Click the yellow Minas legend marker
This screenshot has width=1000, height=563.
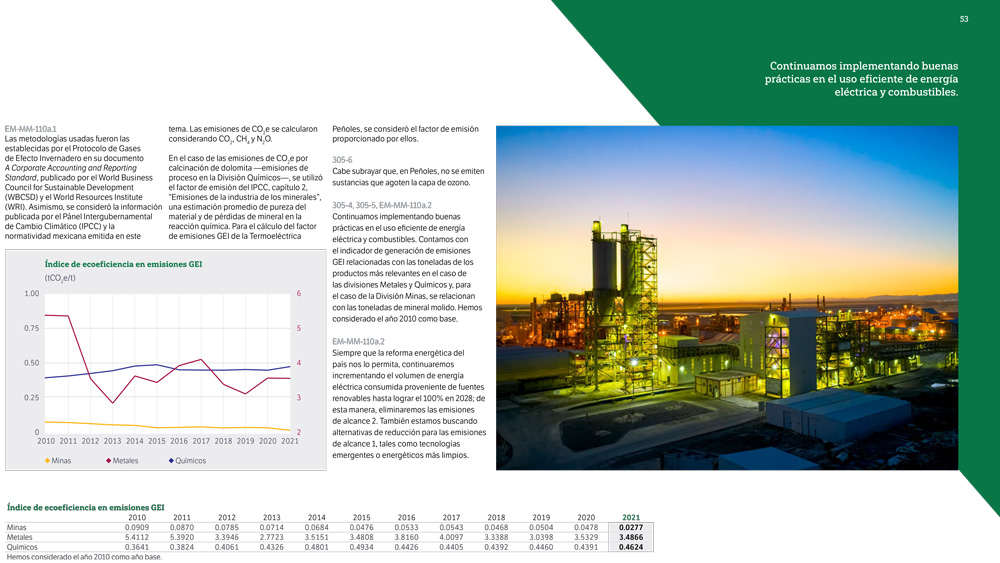pos(47,460)
